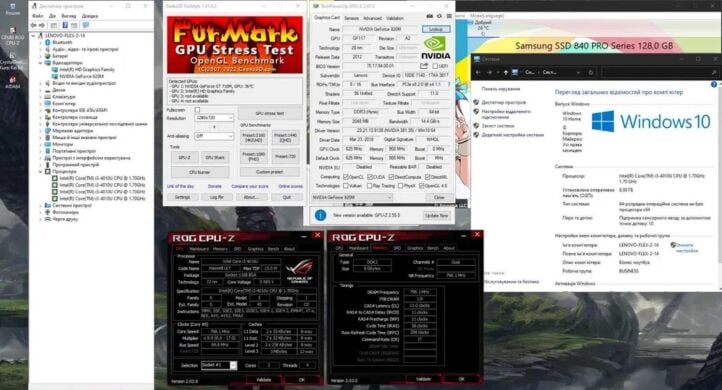Image resolution: width=722 pixels, height=390 pixels.
Task: Collapse the Відеоадаптери node in Device Manager
Action: pos(41,63)
